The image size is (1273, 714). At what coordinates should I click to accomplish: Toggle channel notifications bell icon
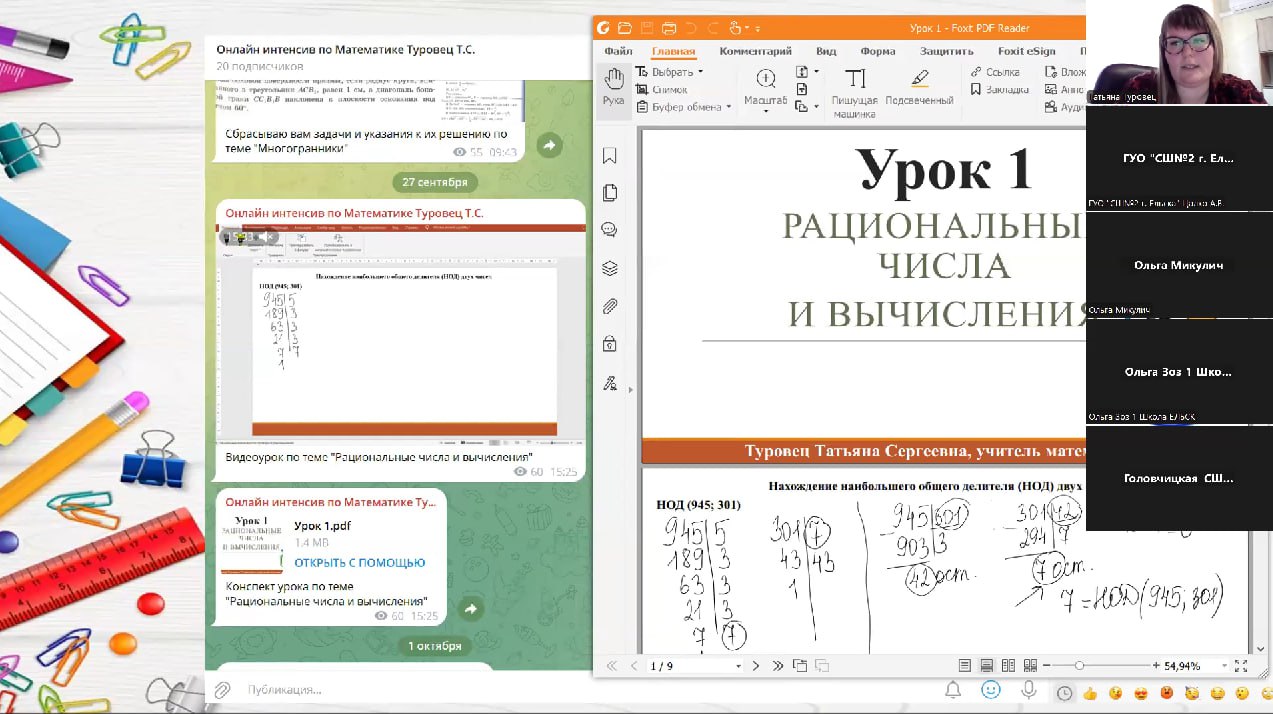953,690
